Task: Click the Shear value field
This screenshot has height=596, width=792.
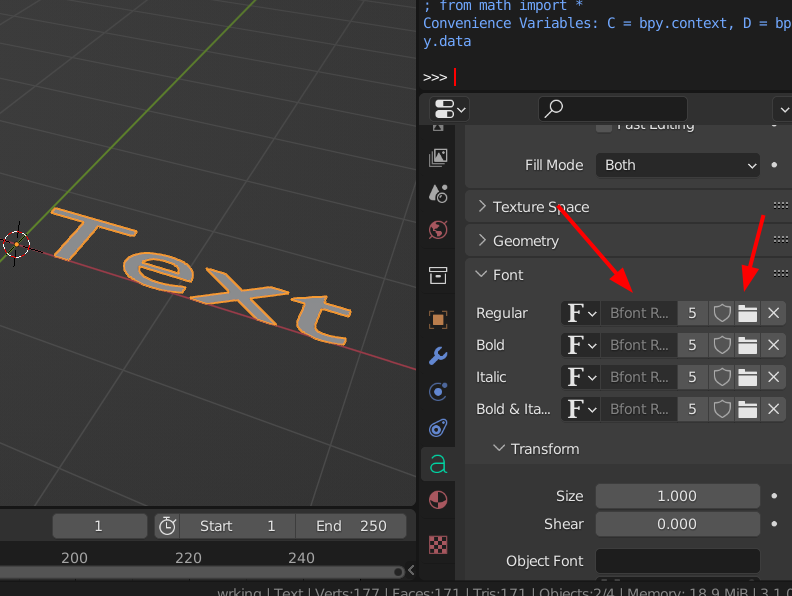Action: [678, 524]
